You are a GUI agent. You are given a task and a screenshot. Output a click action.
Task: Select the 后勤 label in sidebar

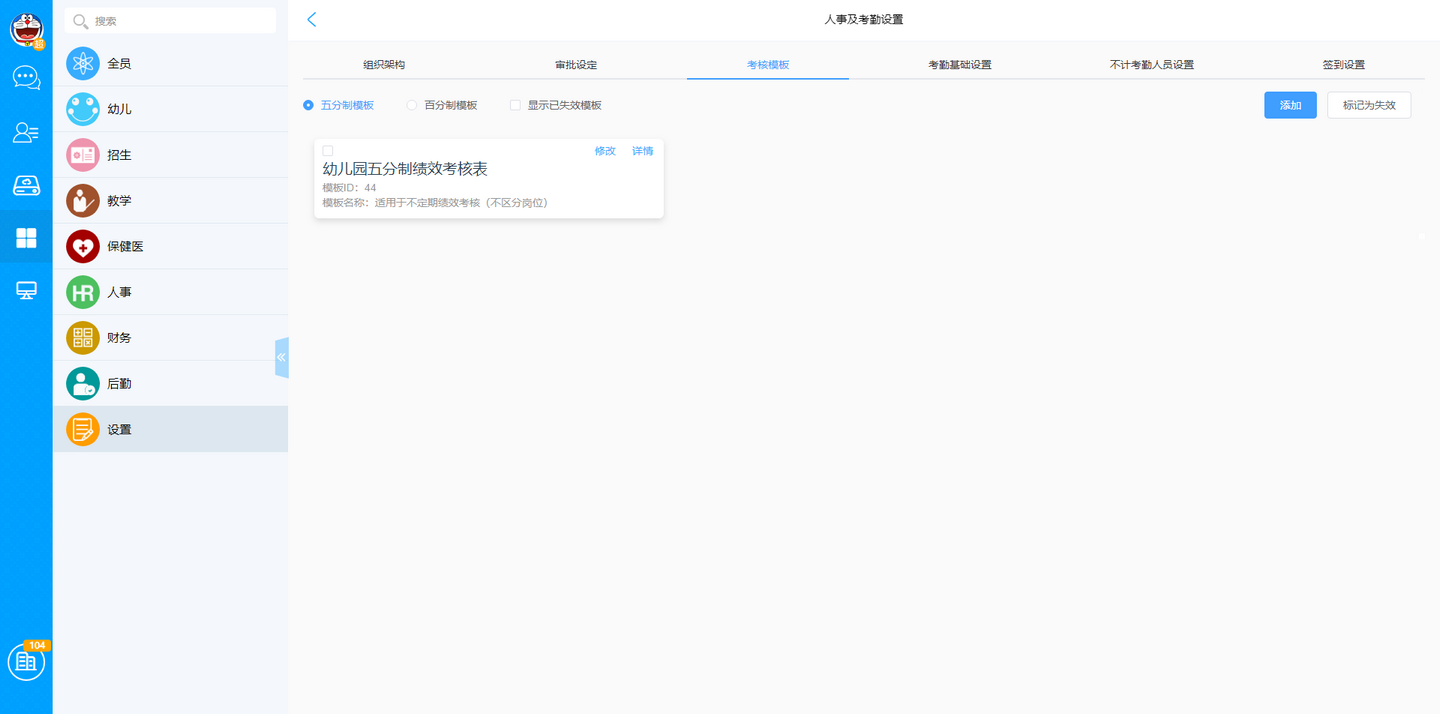pos(119,384)
